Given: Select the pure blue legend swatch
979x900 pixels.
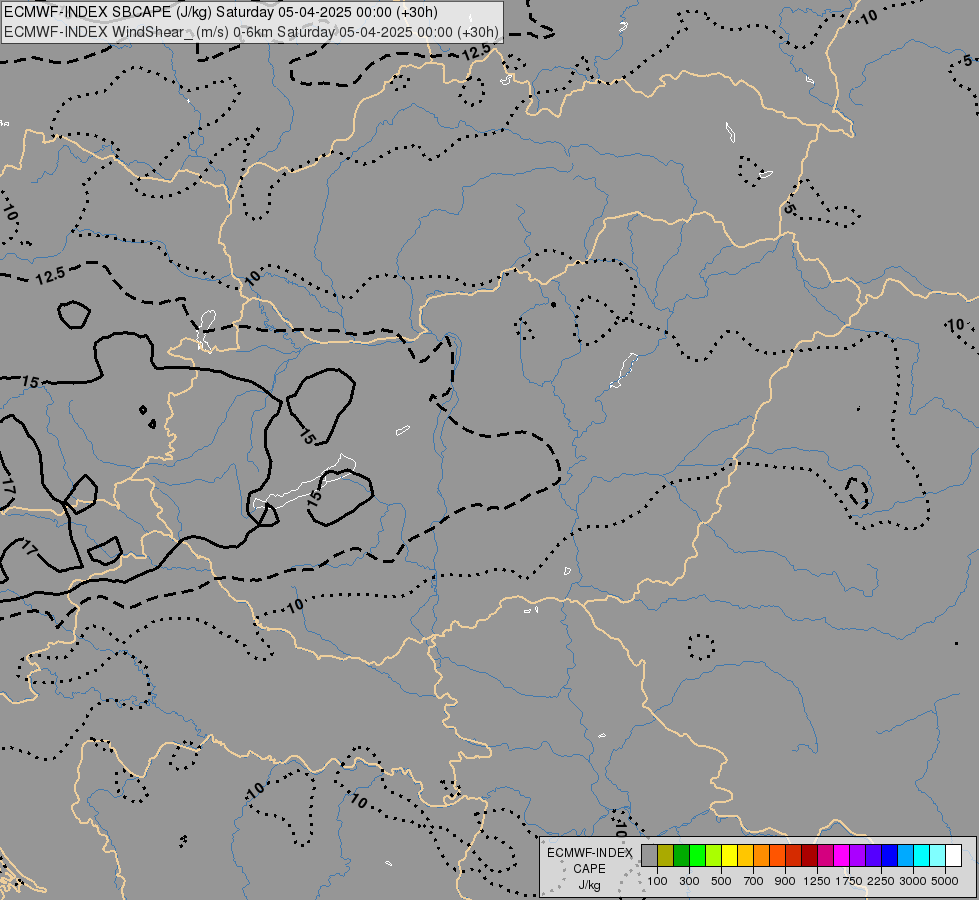Looking at the screenshot, I should 889,855.
